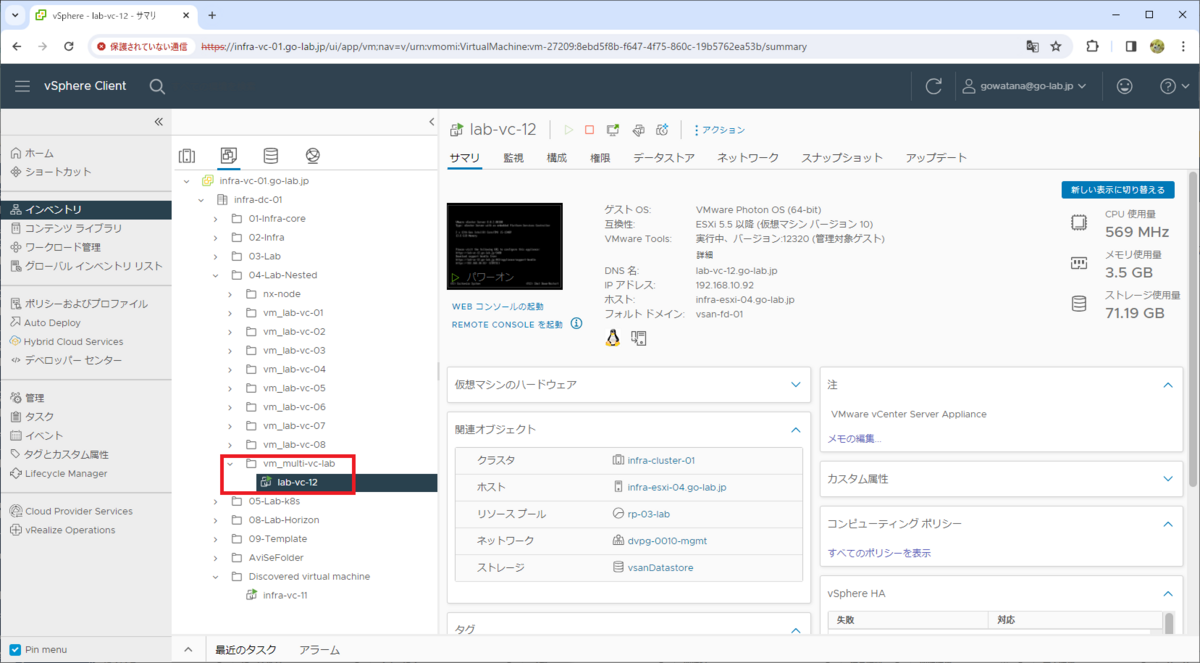Open the vsanDatastore storage link
Image resolution: width=1200 pixels, height=663 pixels.
[660, 568]
